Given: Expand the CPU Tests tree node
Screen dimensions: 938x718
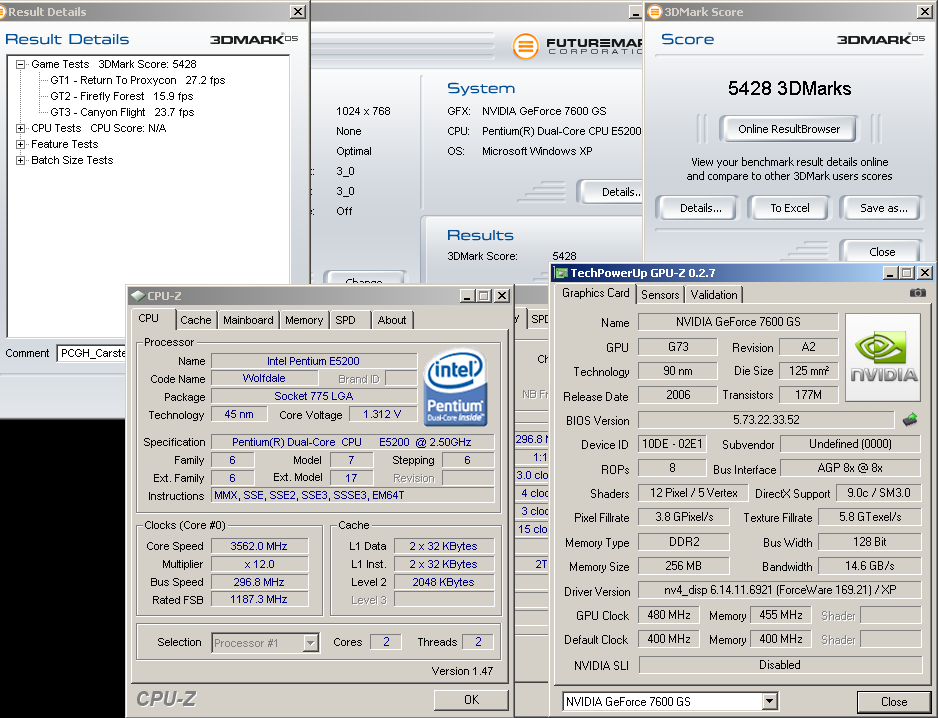Looking at the screenshot, I should tap(20, 128).
